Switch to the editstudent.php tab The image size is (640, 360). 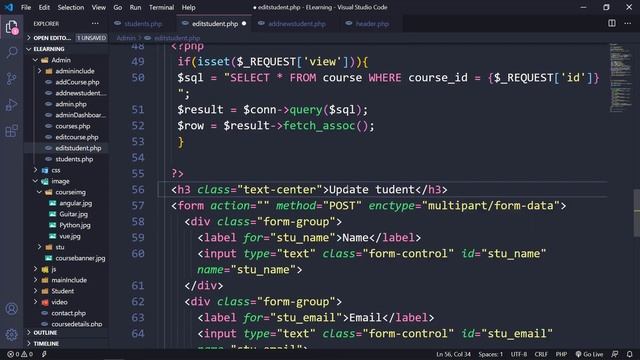[x=215, y=24]
